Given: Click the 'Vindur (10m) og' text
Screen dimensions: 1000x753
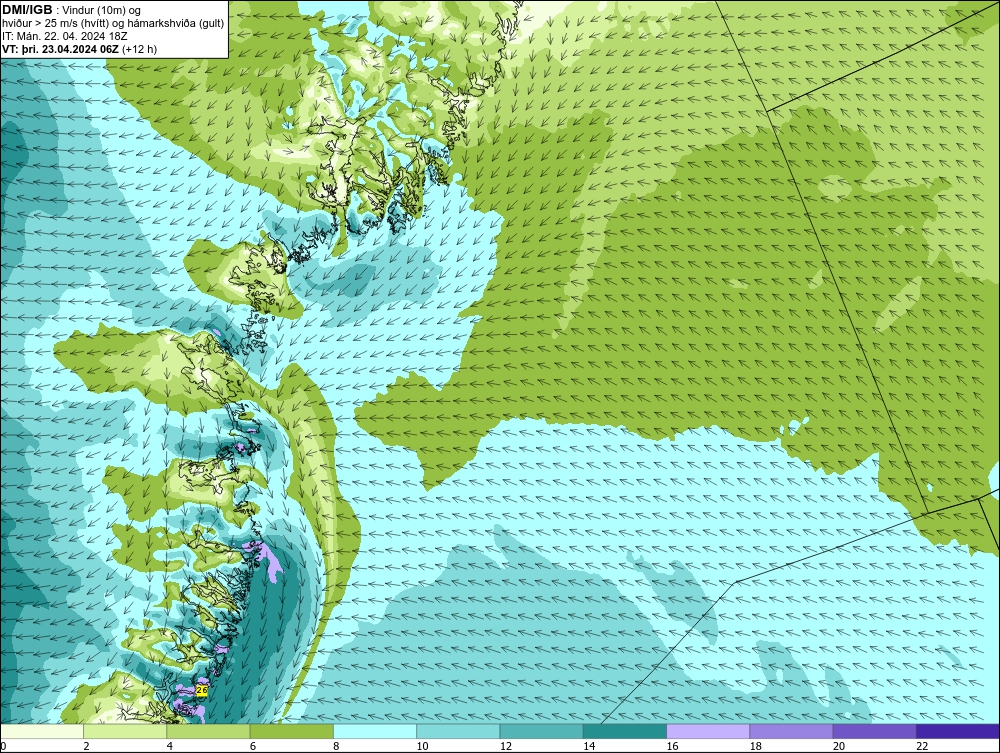Looking at the screenshot, I should click(103, 10).
